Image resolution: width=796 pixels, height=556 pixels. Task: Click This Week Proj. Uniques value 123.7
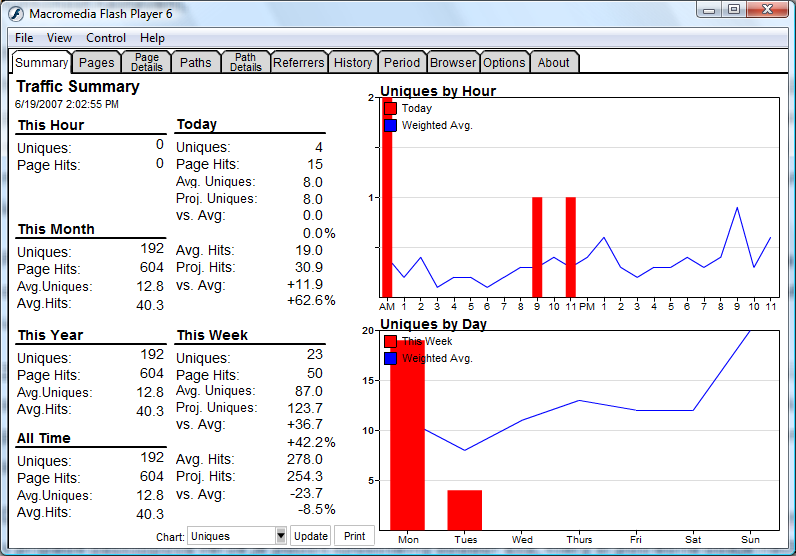(305, 408)
